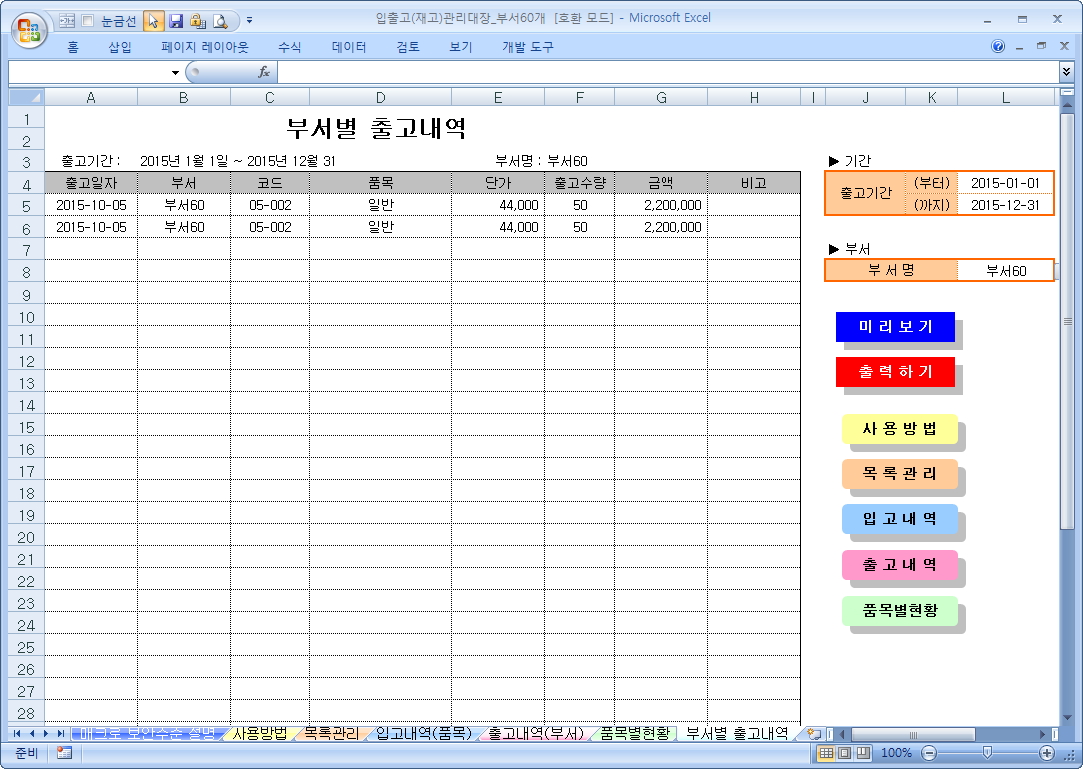1083x769 pixels.
Task: Open Print Preview from quick access toolbar
Action: 219,20
